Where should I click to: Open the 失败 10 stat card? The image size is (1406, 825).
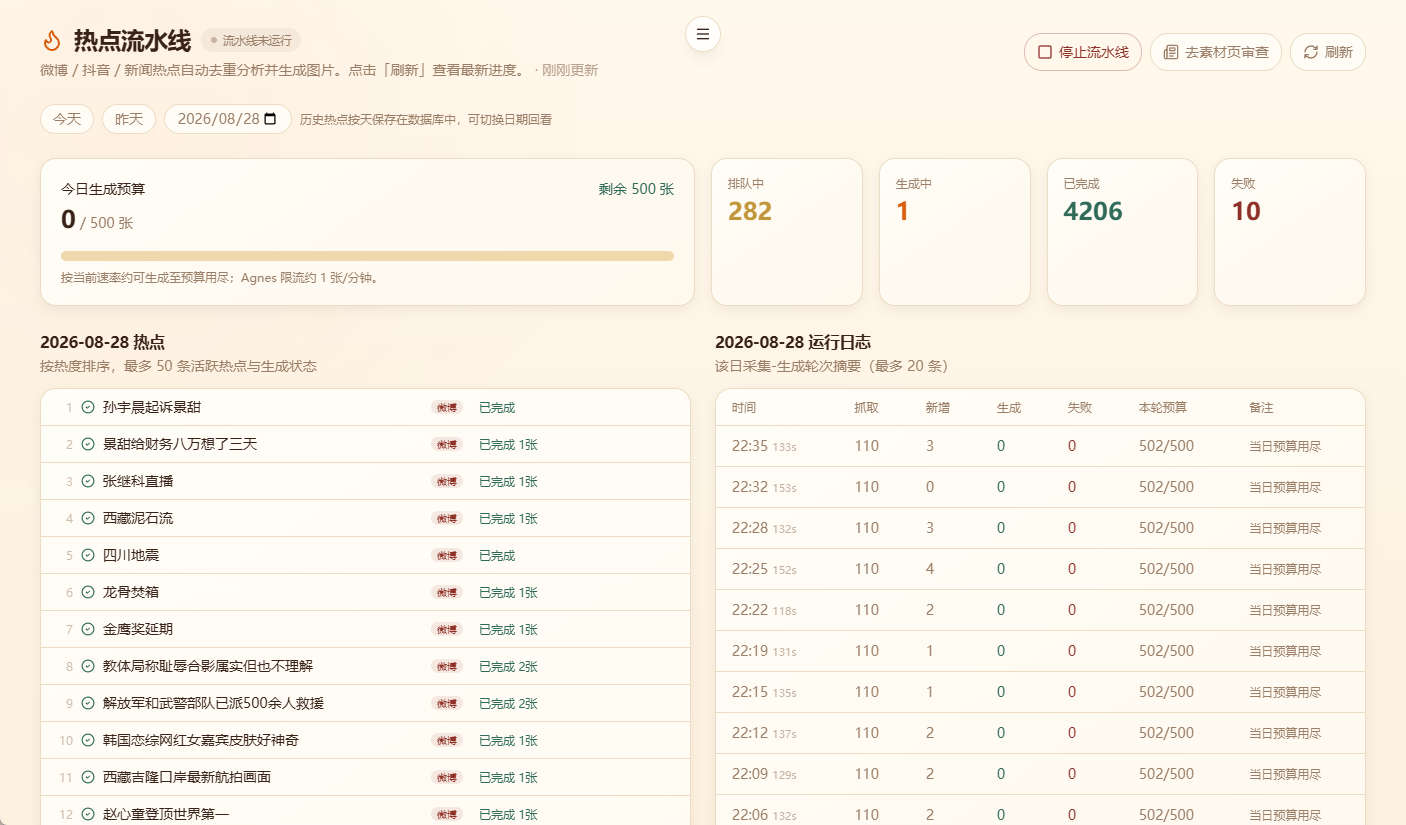click(1290, 232)
